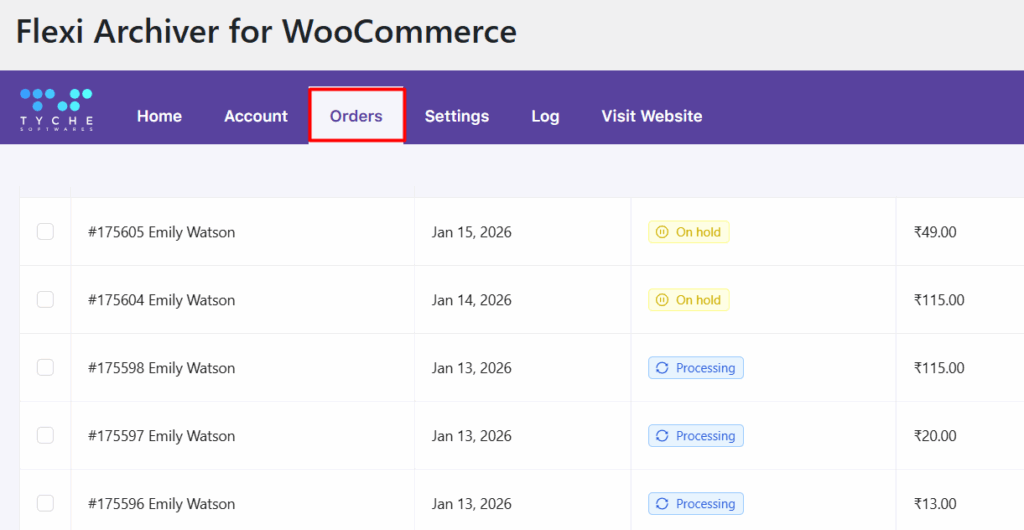Tick the checkbox for order #175604
Image resolution: width=1024 pixels, height=530 pixels.
(45, 300)
